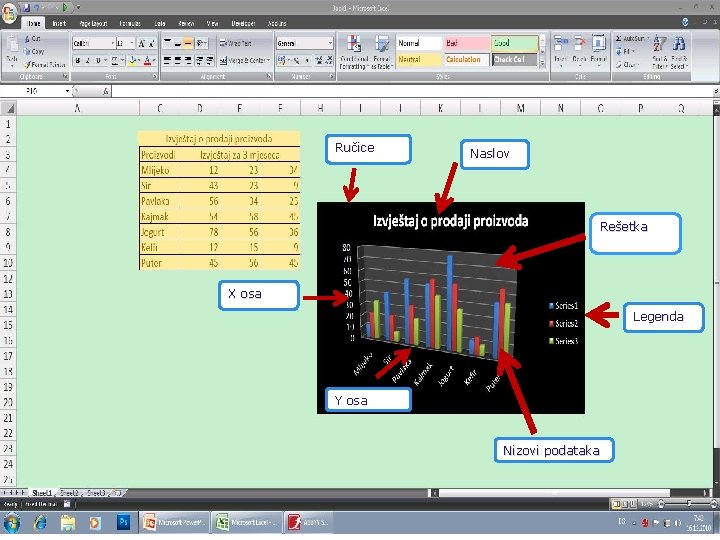This screenshot has height=540, width=720.
Task: Switch to the Insert ribbon tab
Action: (x=59, y=23)
